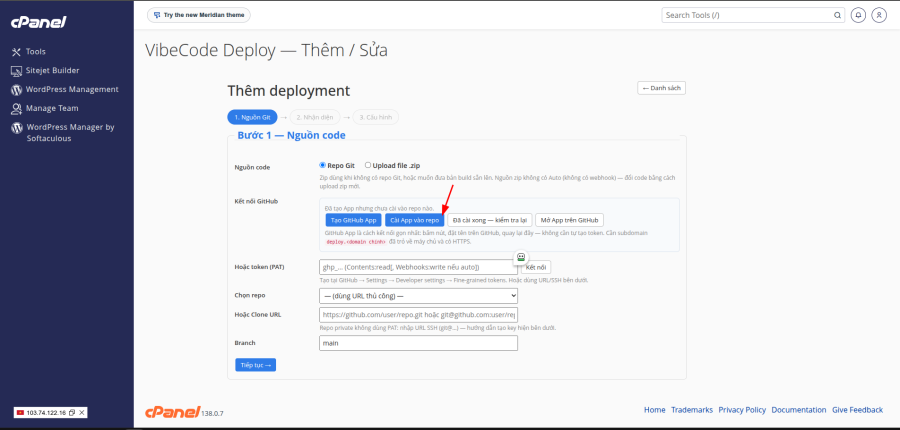Open Manage Team menu item
Screen dimensions: 900x430
click(x=52, y=109)
